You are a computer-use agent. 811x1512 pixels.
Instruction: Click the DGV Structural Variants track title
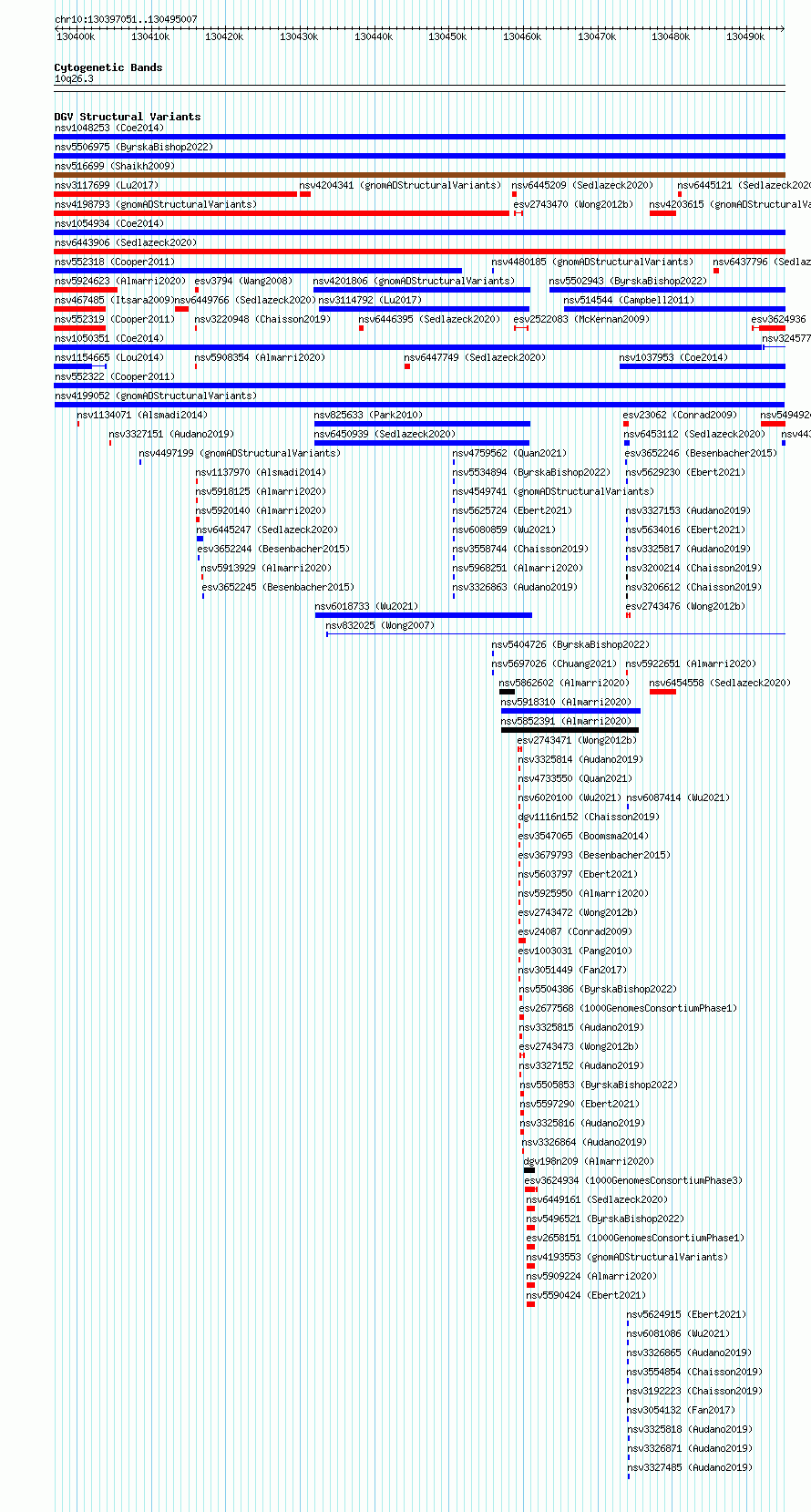(128, 117)
